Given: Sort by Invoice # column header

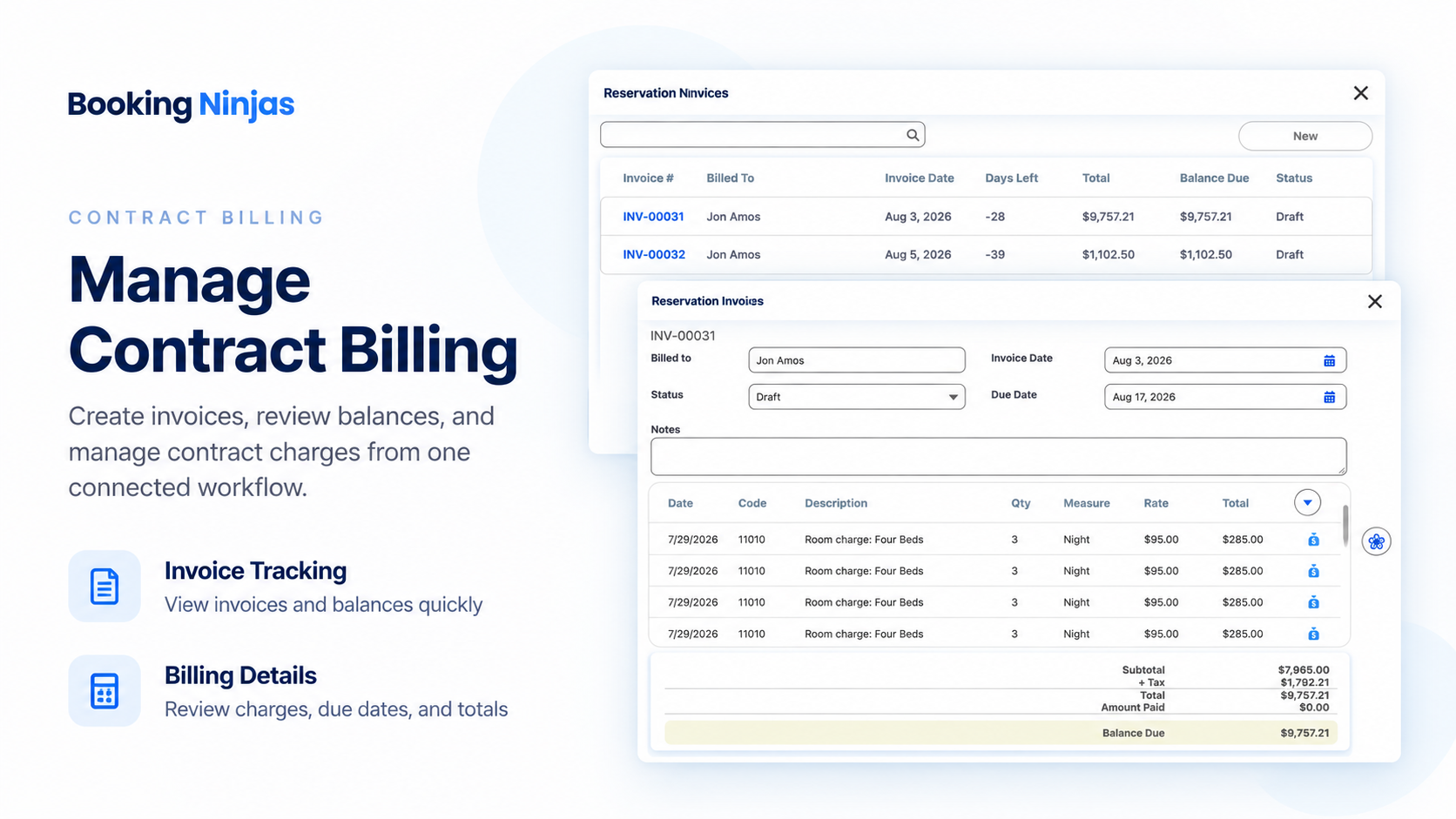Looking at the screenshot, I should (648, 178).
